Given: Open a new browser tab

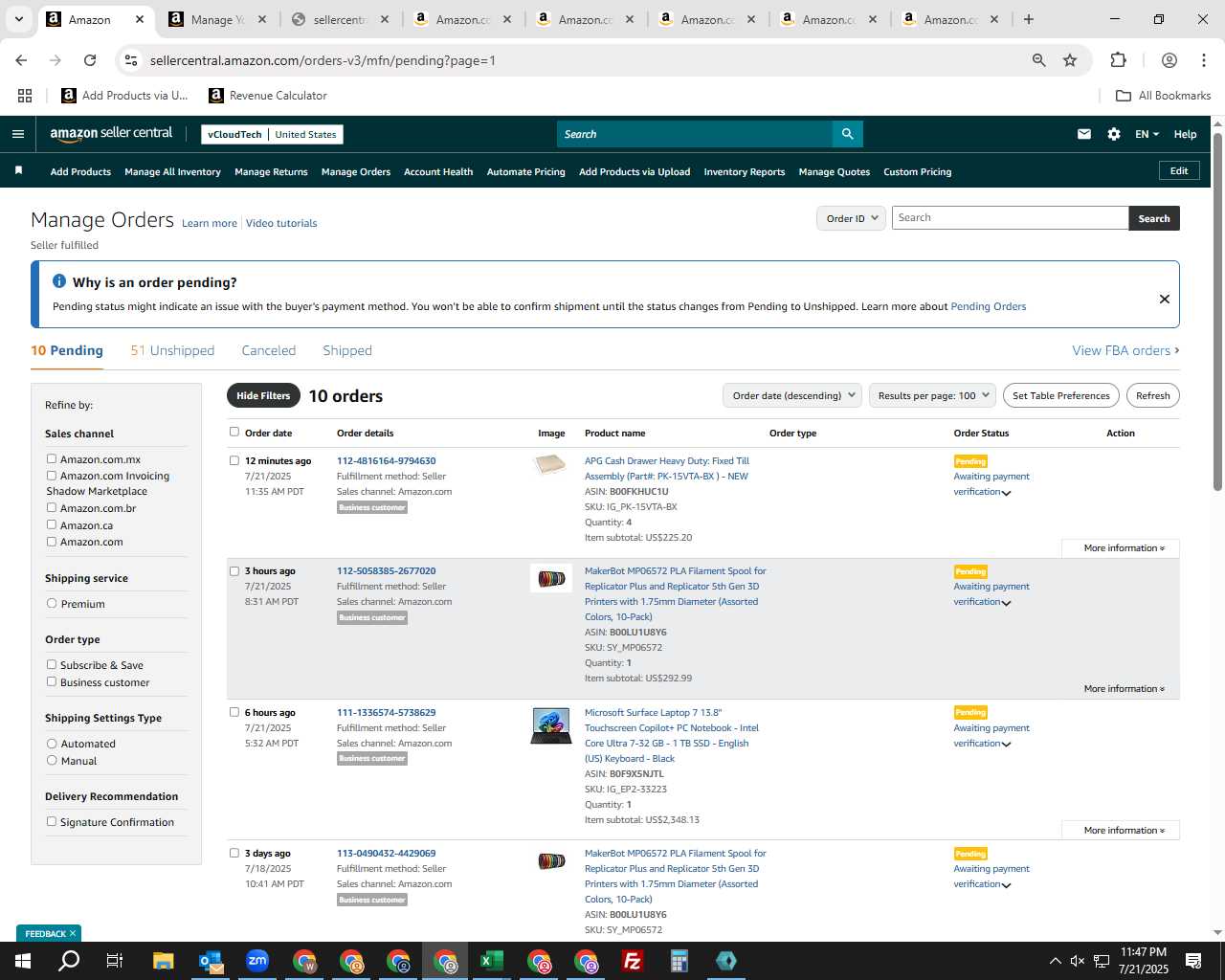Looking at the screenshot, I should click(x=1029, y=19).
